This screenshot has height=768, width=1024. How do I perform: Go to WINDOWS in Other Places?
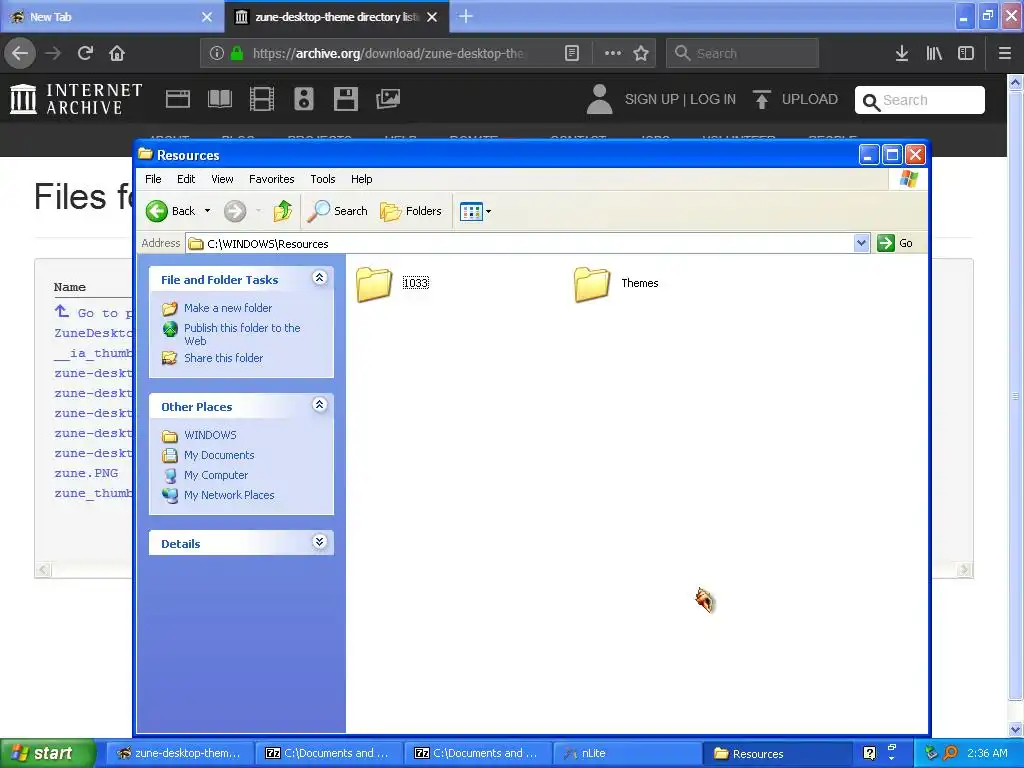210,435
